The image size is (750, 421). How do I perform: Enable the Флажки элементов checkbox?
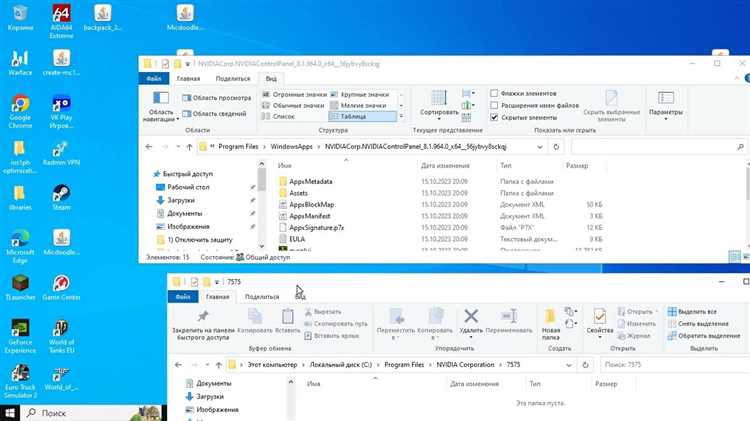(494, 93)
